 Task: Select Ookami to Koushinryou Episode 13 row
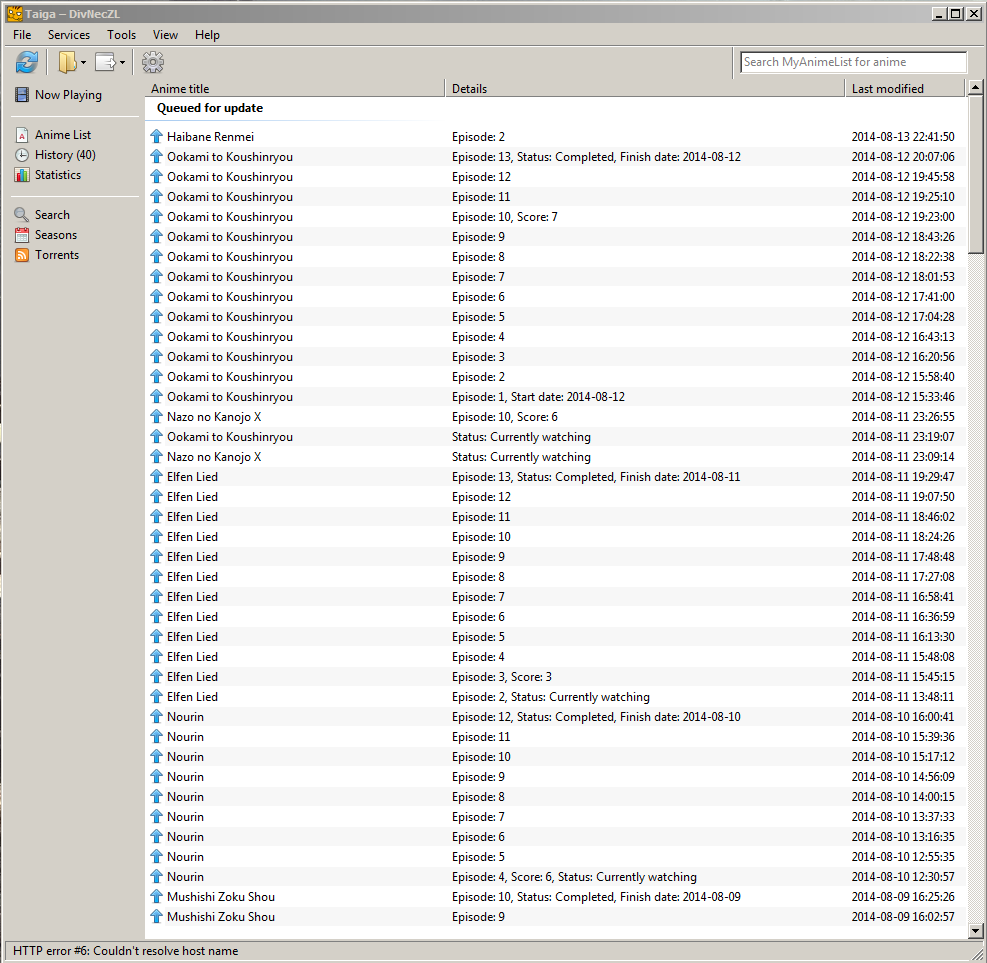[556, 157]
